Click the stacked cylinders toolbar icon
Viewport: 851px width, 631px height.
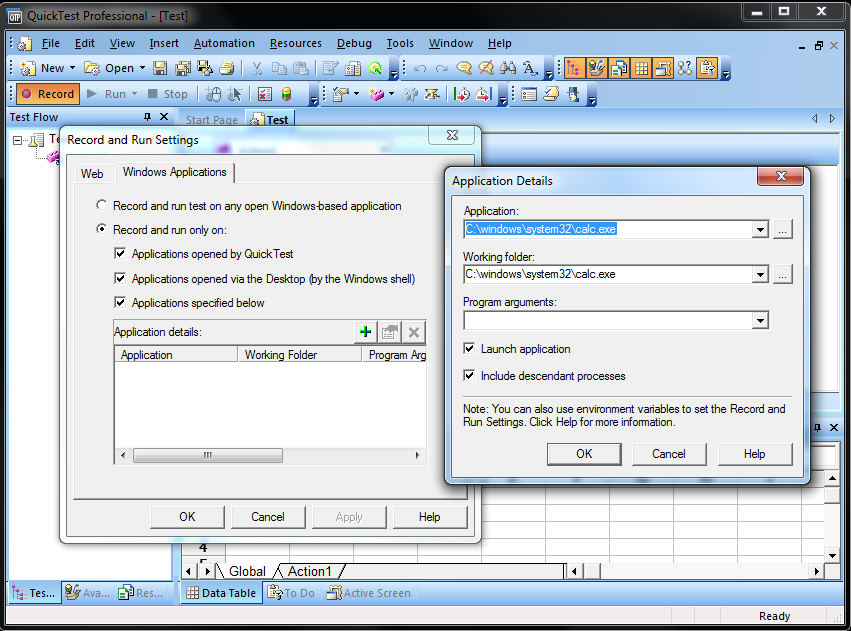pyautogui.click(x=287, y=94)
